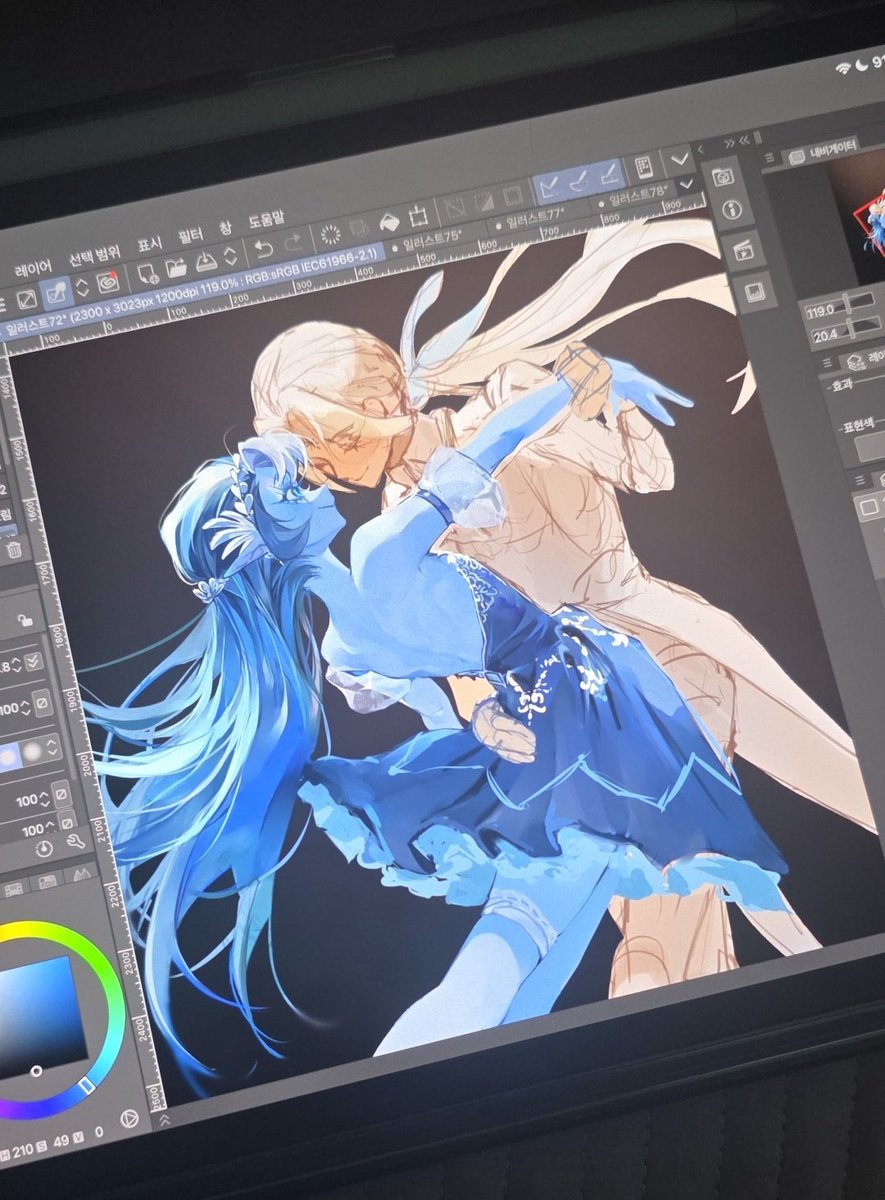The height and width of the screenshot is (1200, 885).
Task: Click the square icon at far left of command bar
Action: coord(27,298)
